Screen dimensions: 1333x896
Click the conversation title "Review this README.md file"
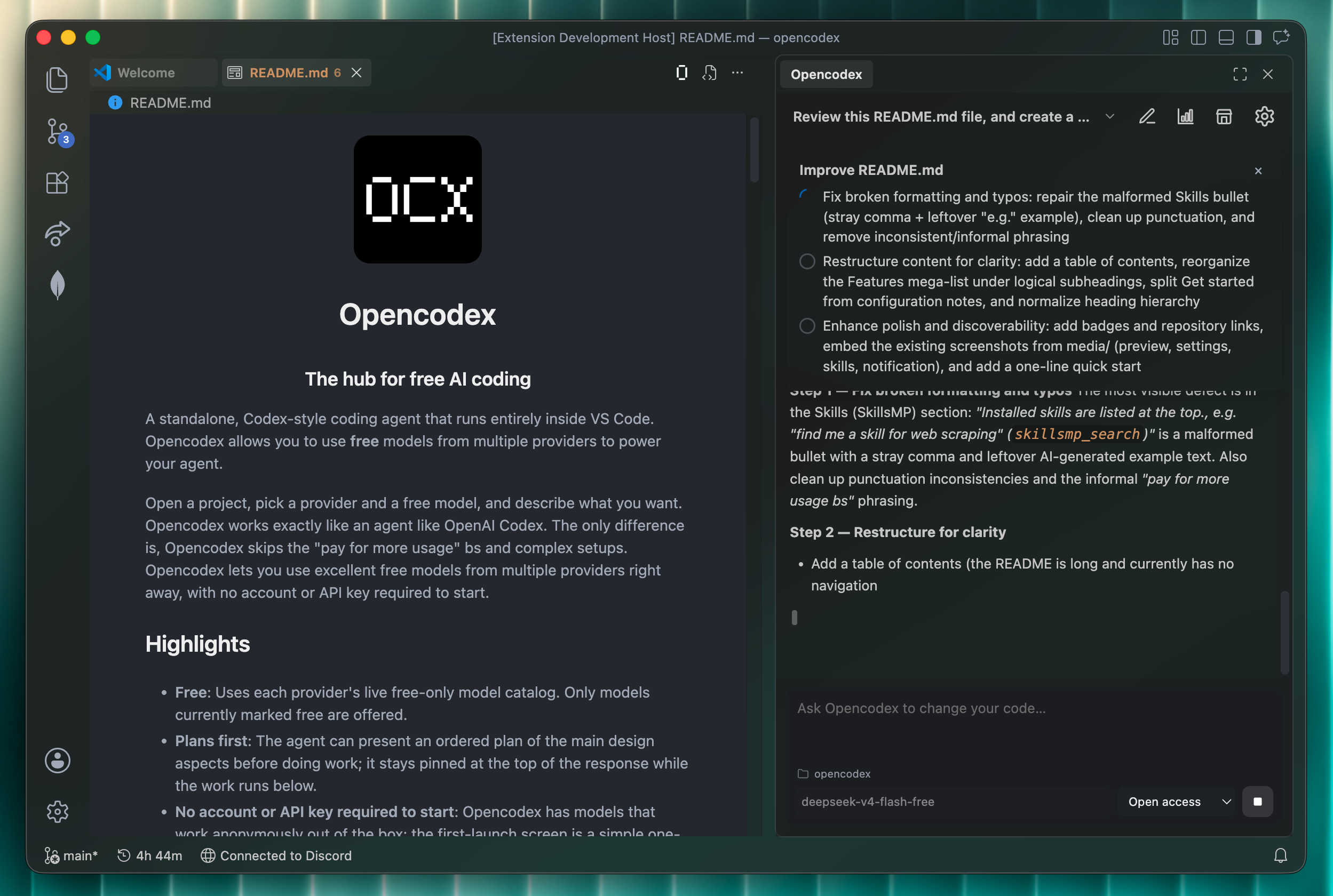941,117
